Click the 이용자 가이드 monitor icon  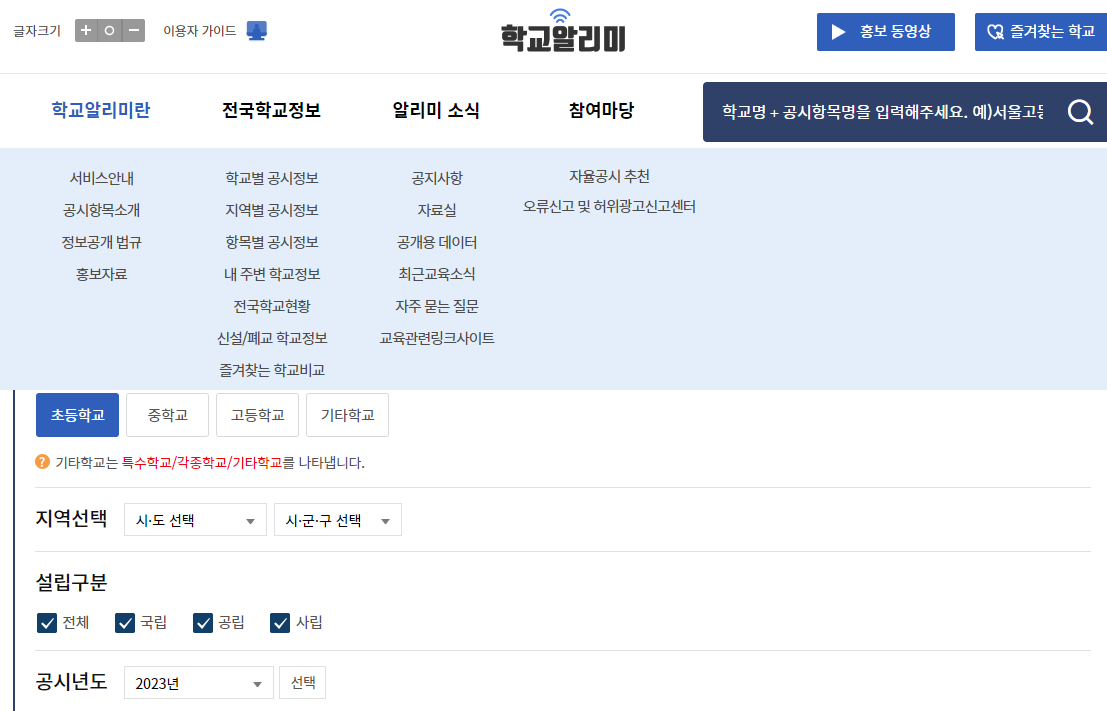257,30
